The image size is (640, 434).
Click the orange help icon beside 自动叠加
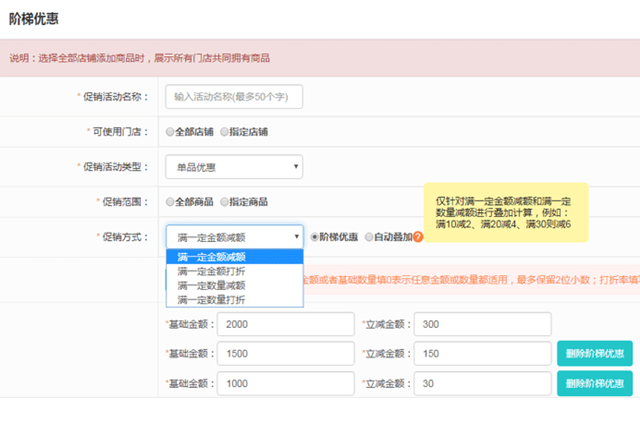pos(418,237)
